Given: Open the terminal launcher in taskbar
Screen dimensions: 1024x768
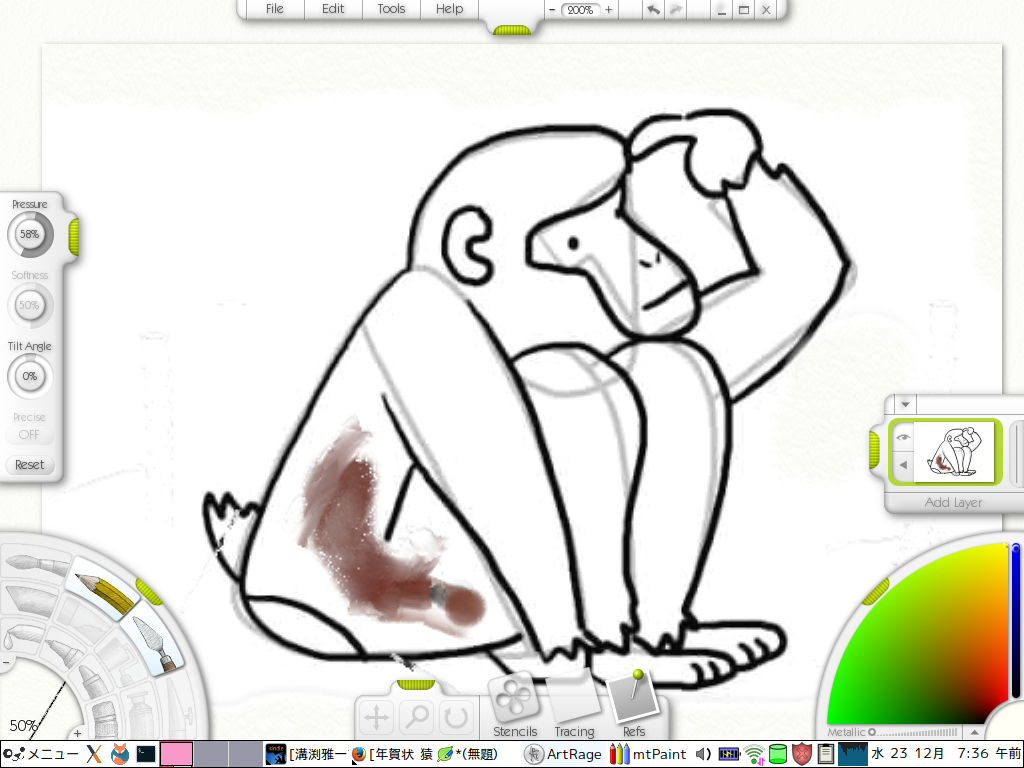Looking at the screenshot, I should pos(145,754).
